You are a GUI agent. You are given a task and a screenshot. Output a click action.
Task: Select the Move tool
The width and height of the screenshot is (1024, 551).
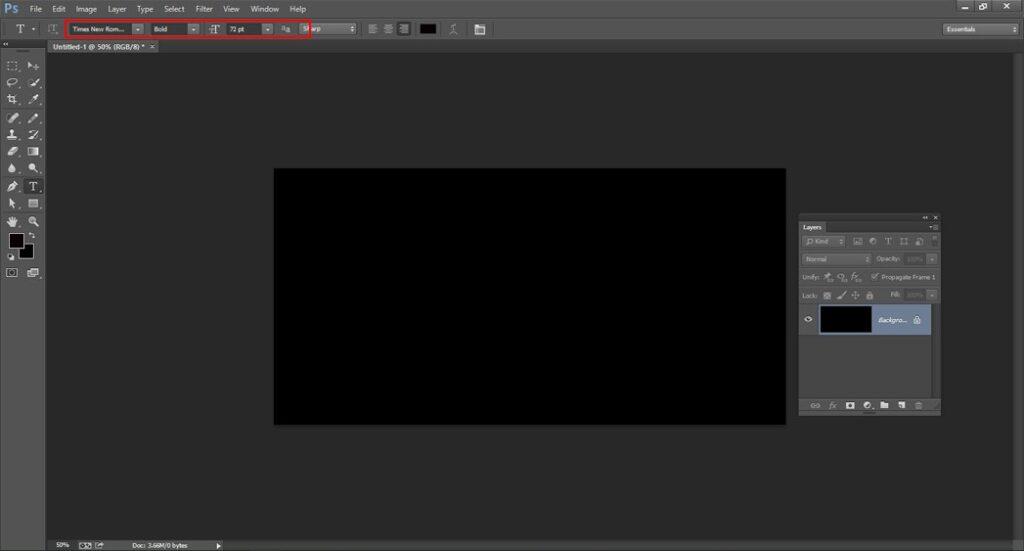[33, 66]
